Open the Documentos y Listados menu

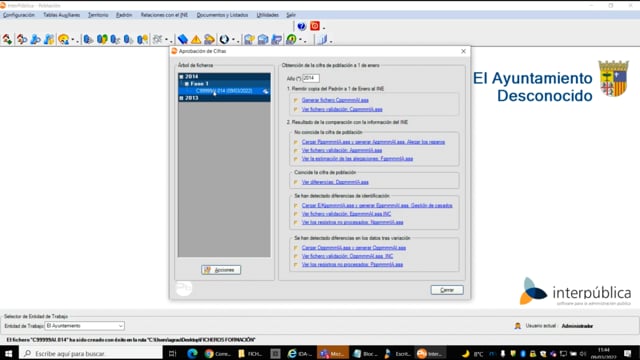coord(222,15)
